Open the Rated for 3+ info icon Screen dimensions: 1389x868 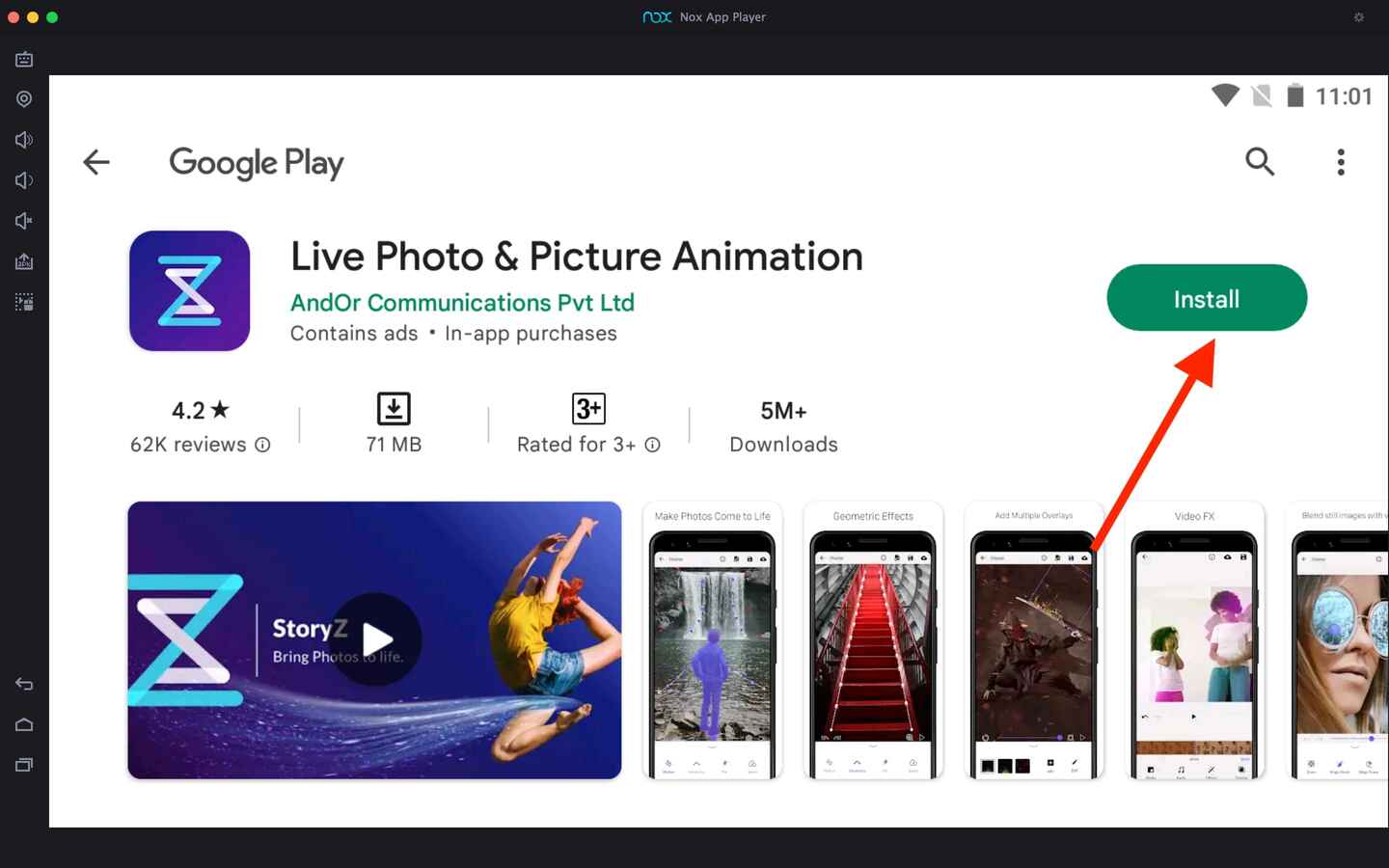point(652,445)
